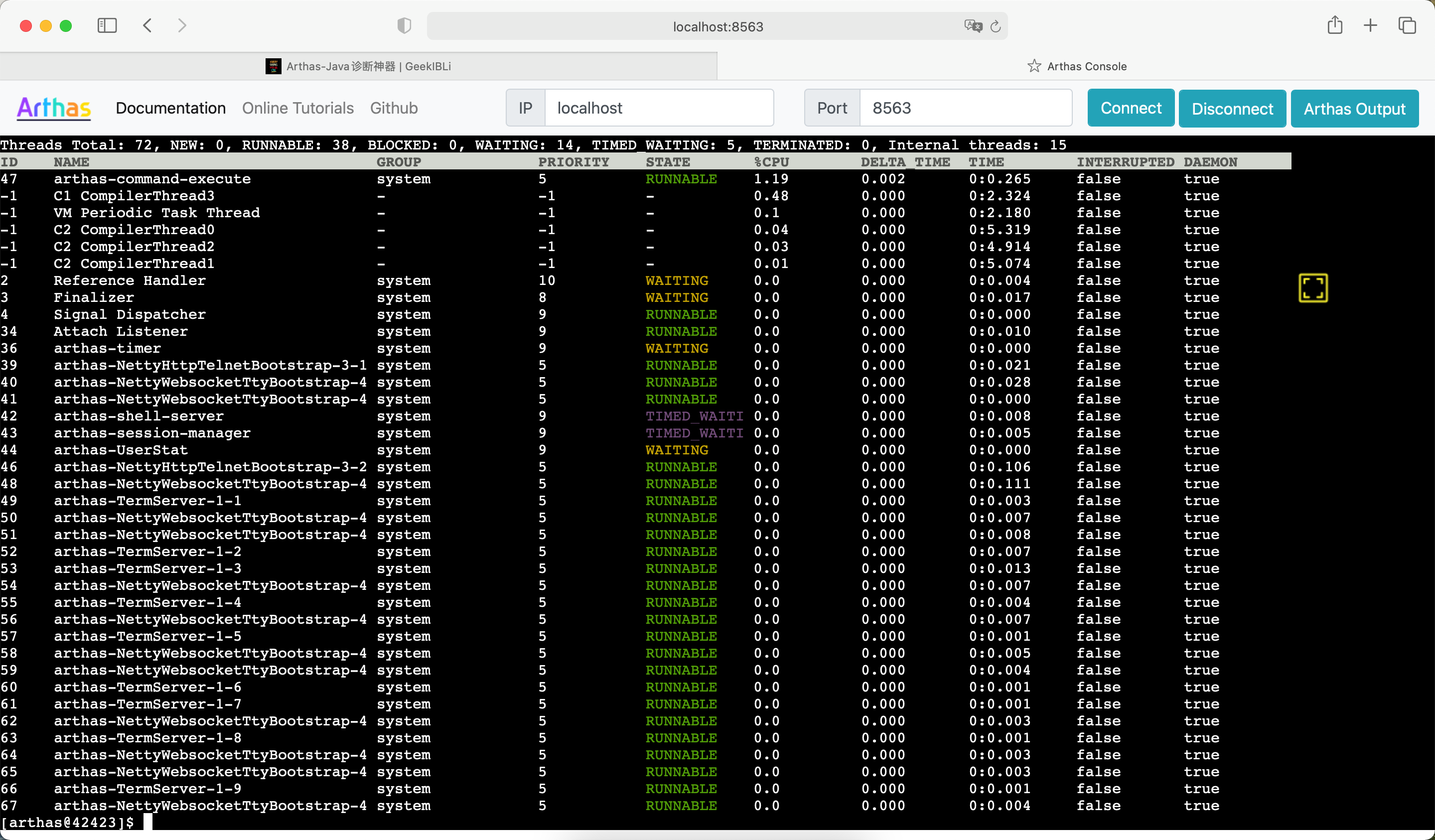
Task: Click the favicon of the Arthas-Java tab
Action: [274, 66]
